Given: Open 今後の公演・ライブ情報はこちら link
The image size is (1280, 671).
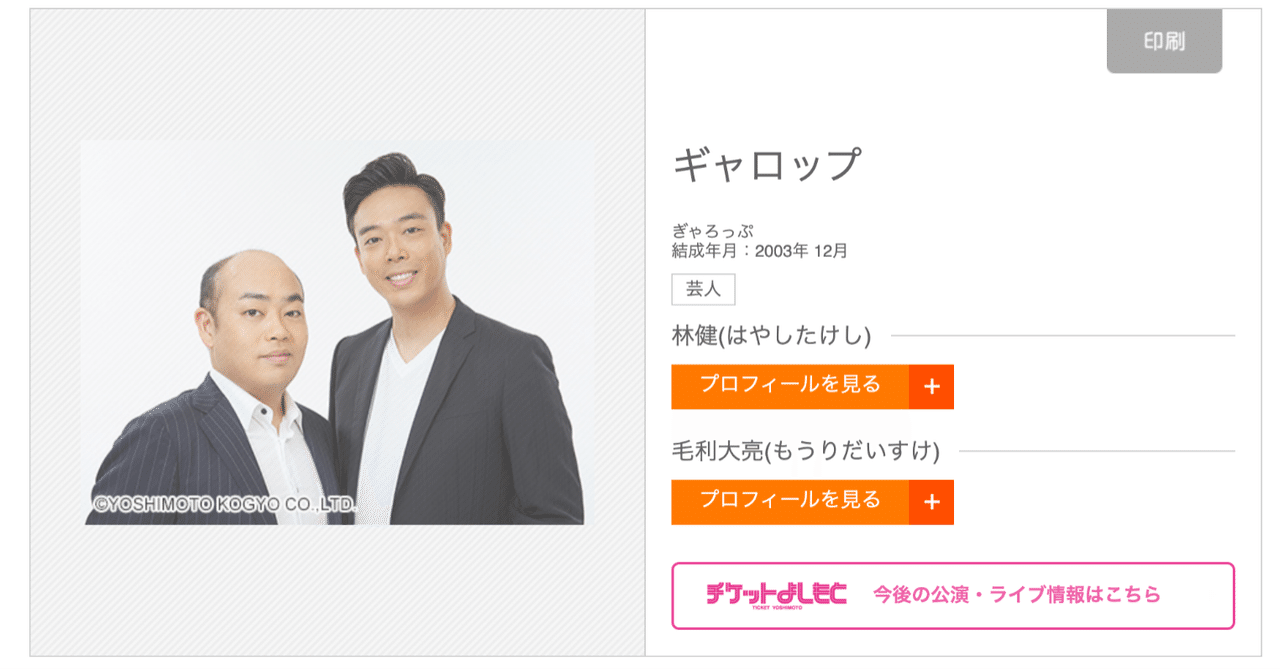Looking at the screenshot, I should pos(1017,595).
